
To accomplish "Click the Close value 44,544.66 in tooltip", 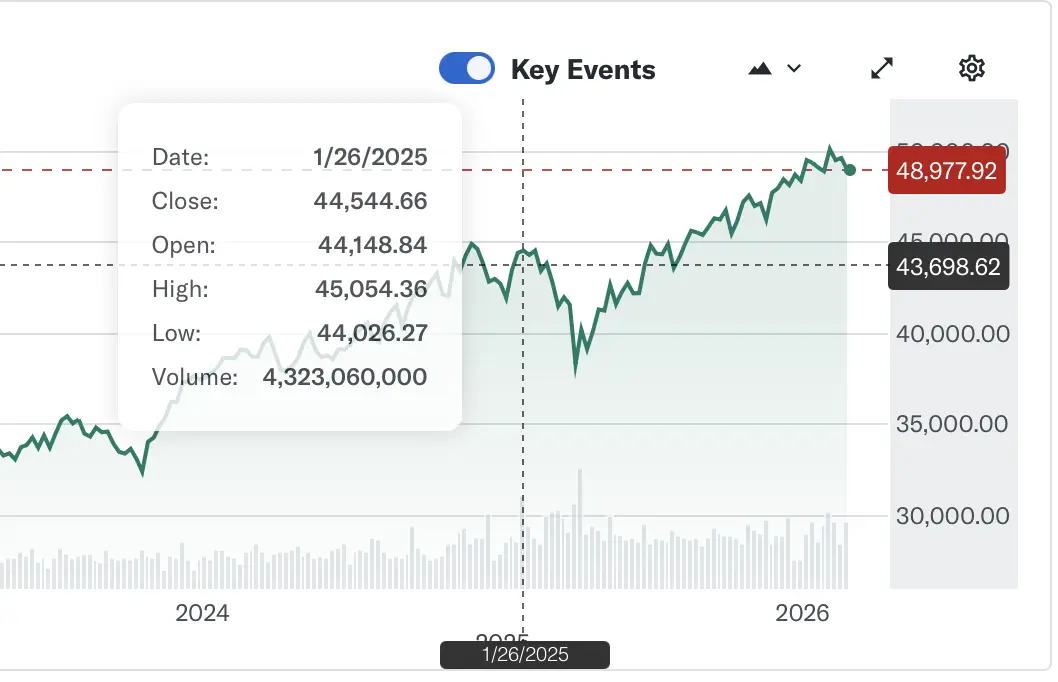I will pos(370,201).
